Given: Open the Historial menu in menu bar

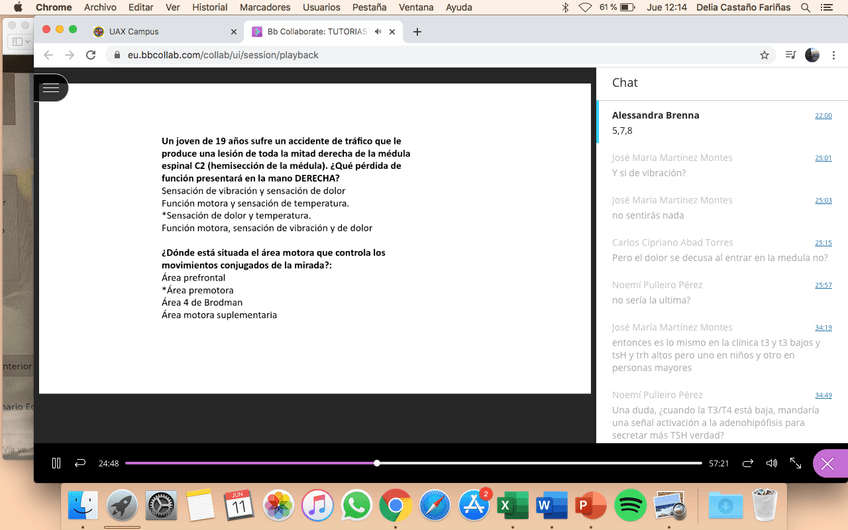Looking at the screenshot, I should tap(209, 7).
